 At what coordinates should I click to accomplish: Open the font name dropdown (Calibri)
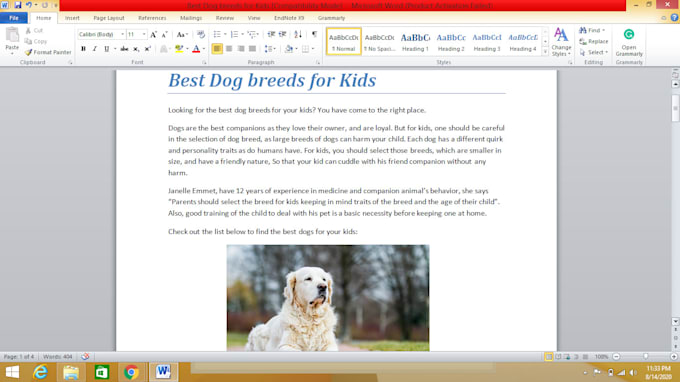click(x=123, y=34)
